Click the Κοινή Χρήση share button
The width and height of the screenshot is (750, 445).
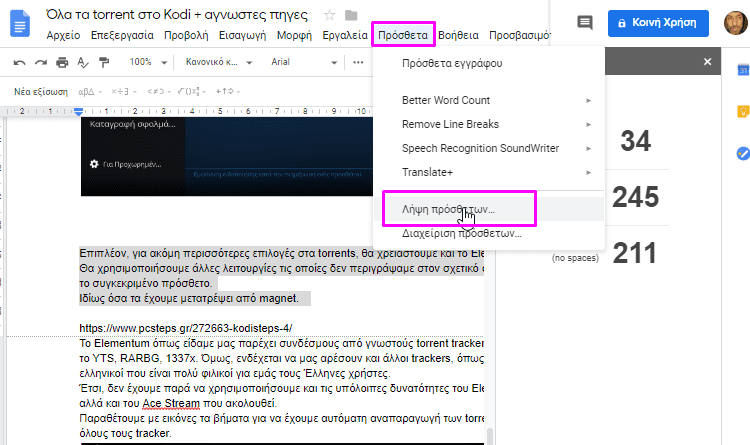point(658,23)
